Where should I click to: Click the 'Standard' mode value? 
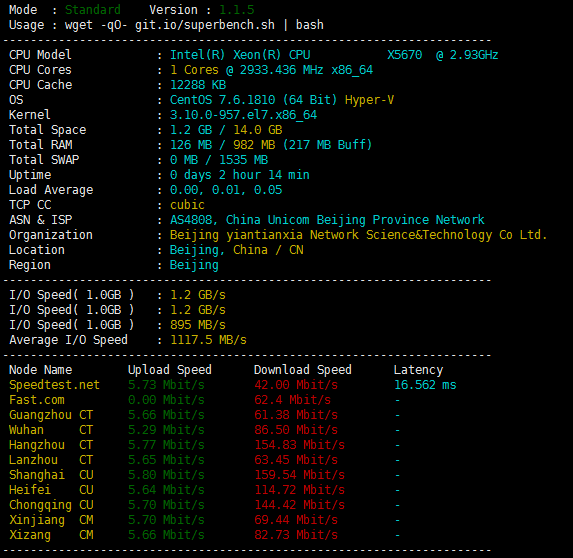tap(93, 10)
